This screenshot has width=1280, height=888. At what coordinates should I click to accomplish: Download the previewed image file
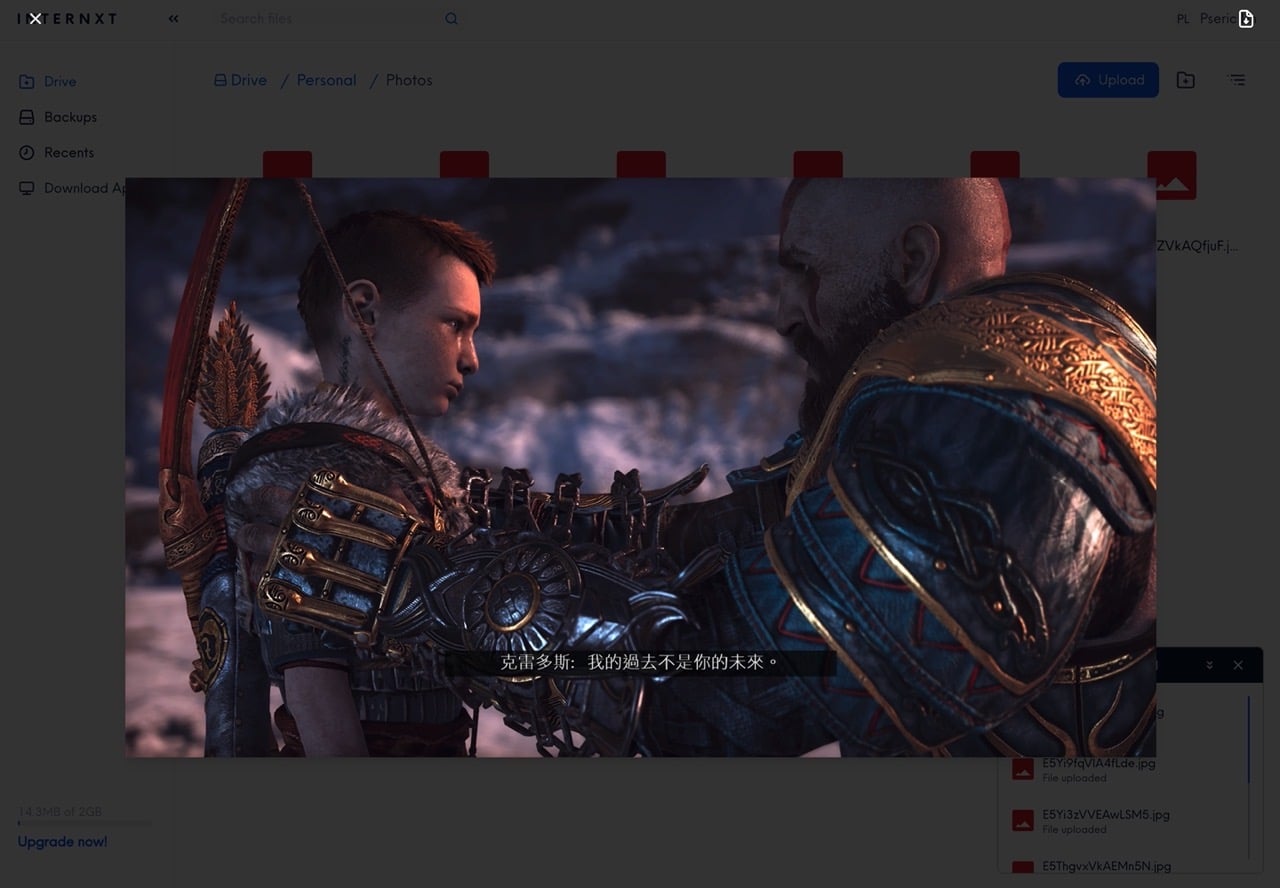coord(1246,19)
